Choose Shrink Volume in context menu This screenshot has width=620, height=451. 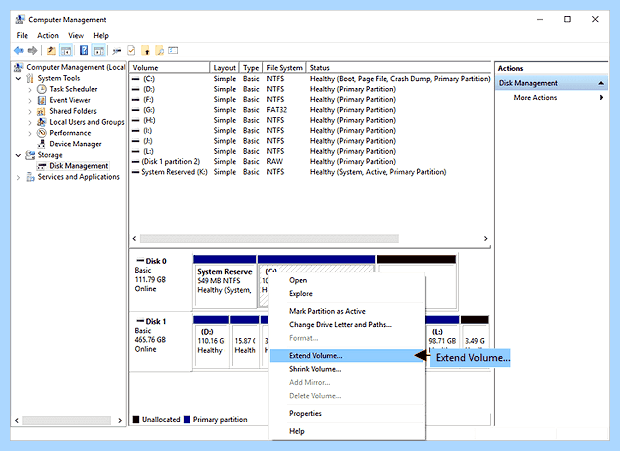(346, 369)
